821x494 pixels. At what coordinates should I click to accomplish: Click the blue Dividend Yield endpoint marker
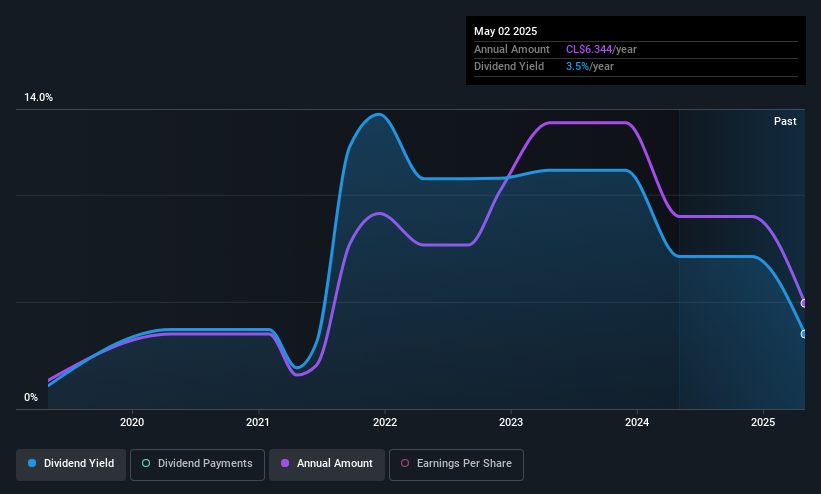(x=804, y=334)
